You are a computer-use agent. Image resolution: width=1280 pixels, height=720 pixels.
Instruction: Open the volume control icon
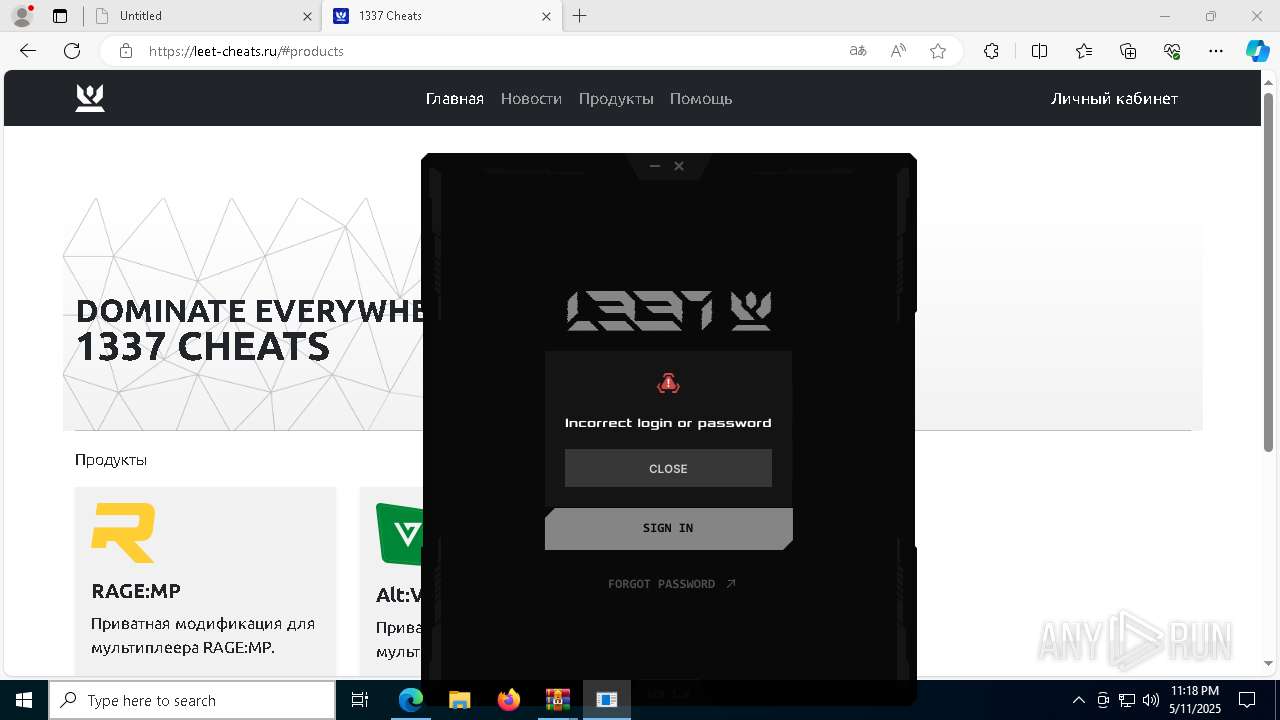1151,700
